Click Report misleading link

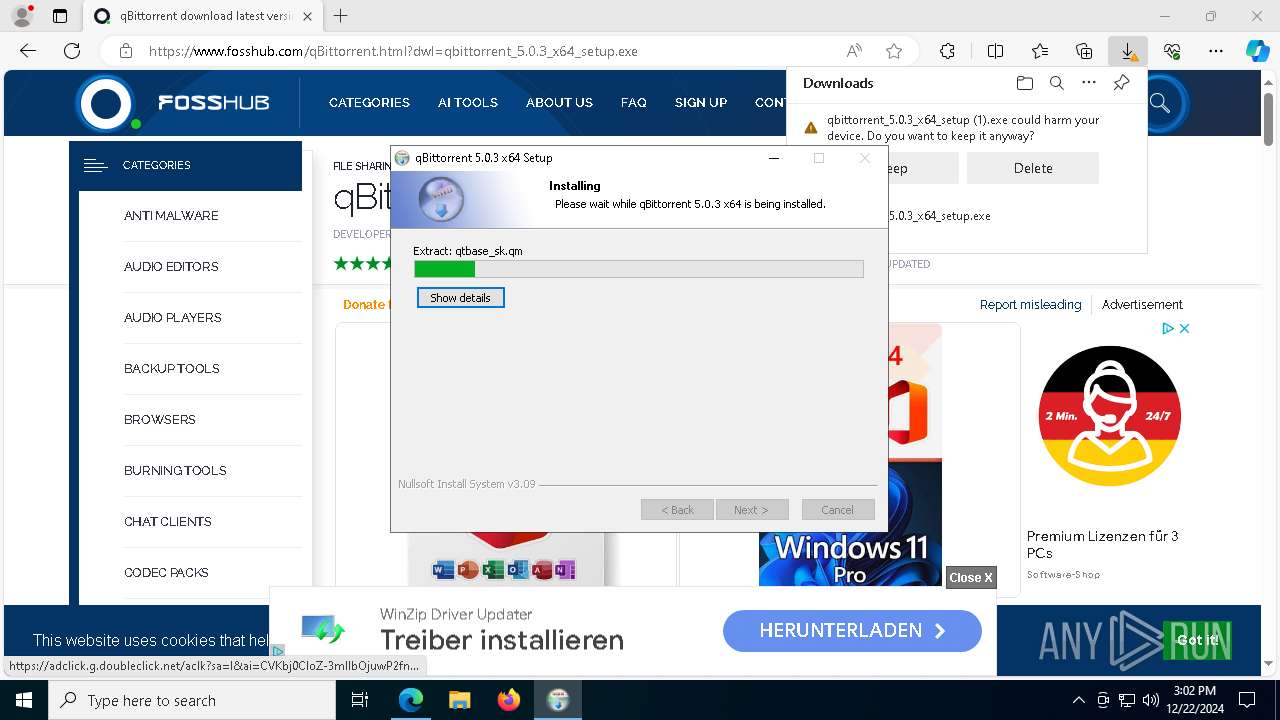[1030, 304]
